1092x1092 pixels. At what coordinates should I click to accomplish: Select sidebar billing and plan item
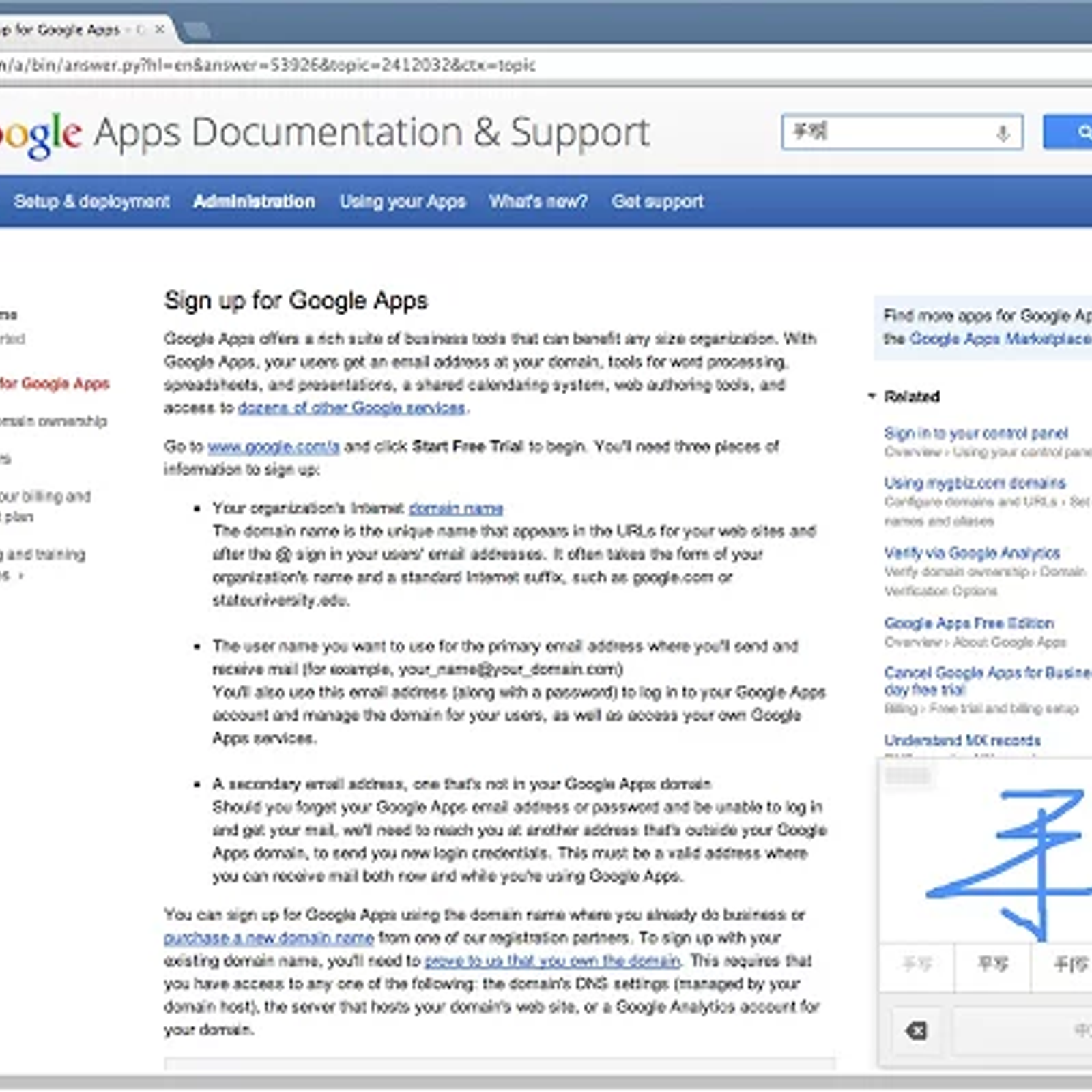(45, 506)
